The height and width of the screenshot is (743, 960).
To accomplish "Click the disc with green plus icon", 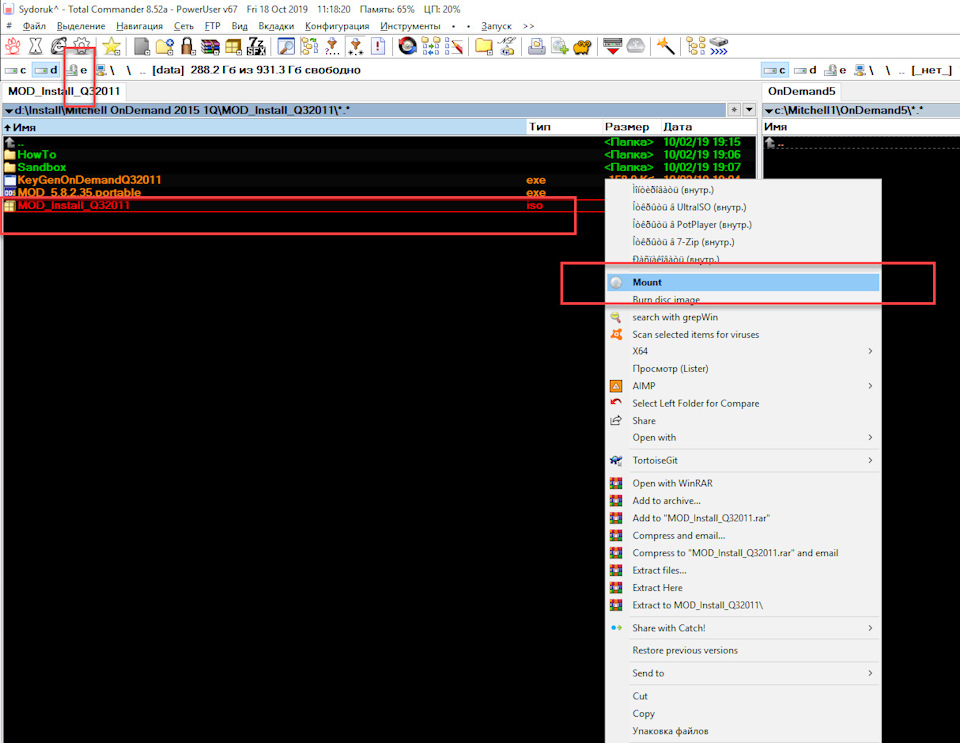I will pyautogui.click(x=560, y=47).
